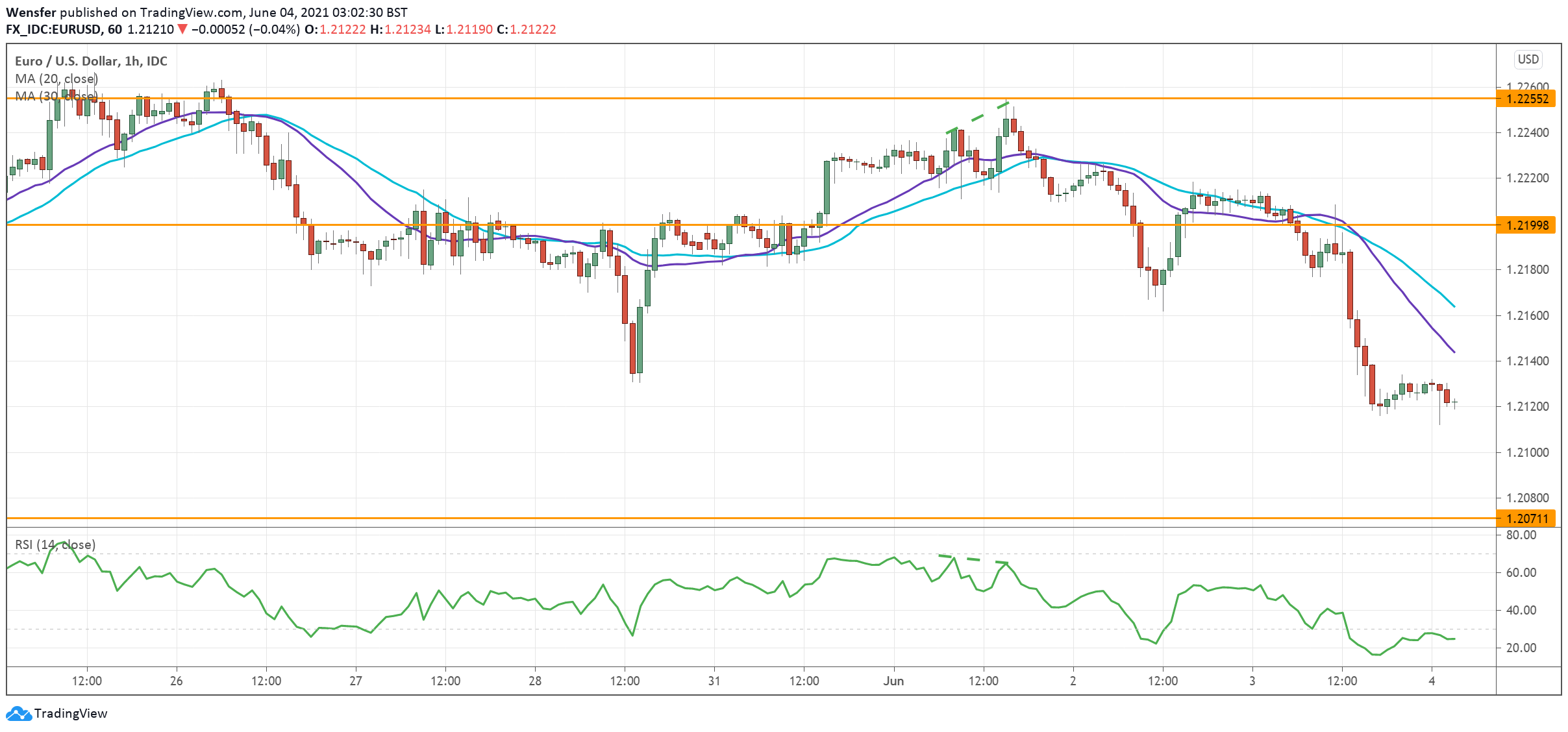Click the 80.00 label on the RSI scale
The width and height of the screenshot is (1568, 732).
1521,535
